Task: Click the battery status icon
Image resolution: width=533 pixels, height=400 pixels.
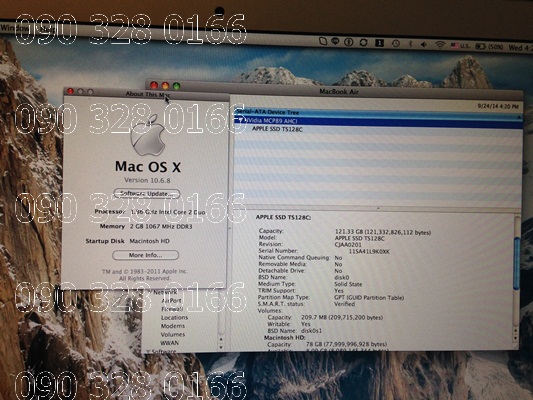Action: 480,46
